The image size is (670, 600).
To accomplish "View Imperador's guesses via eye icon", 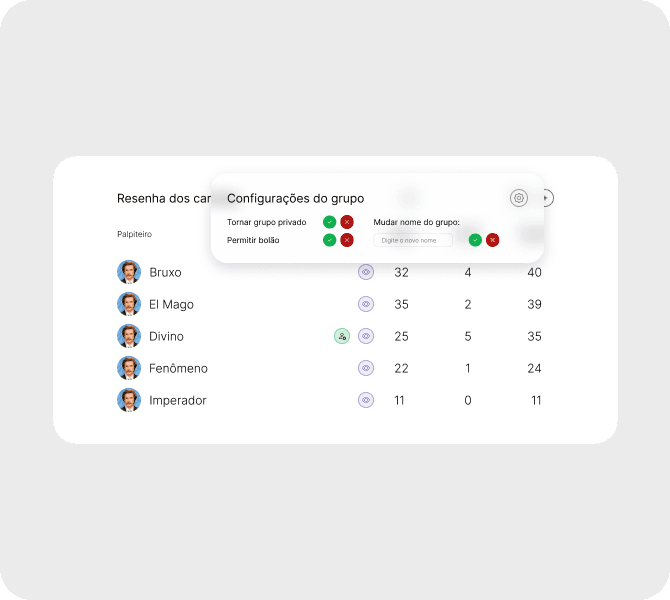I will pyautogui.click(x=366, y=400).
